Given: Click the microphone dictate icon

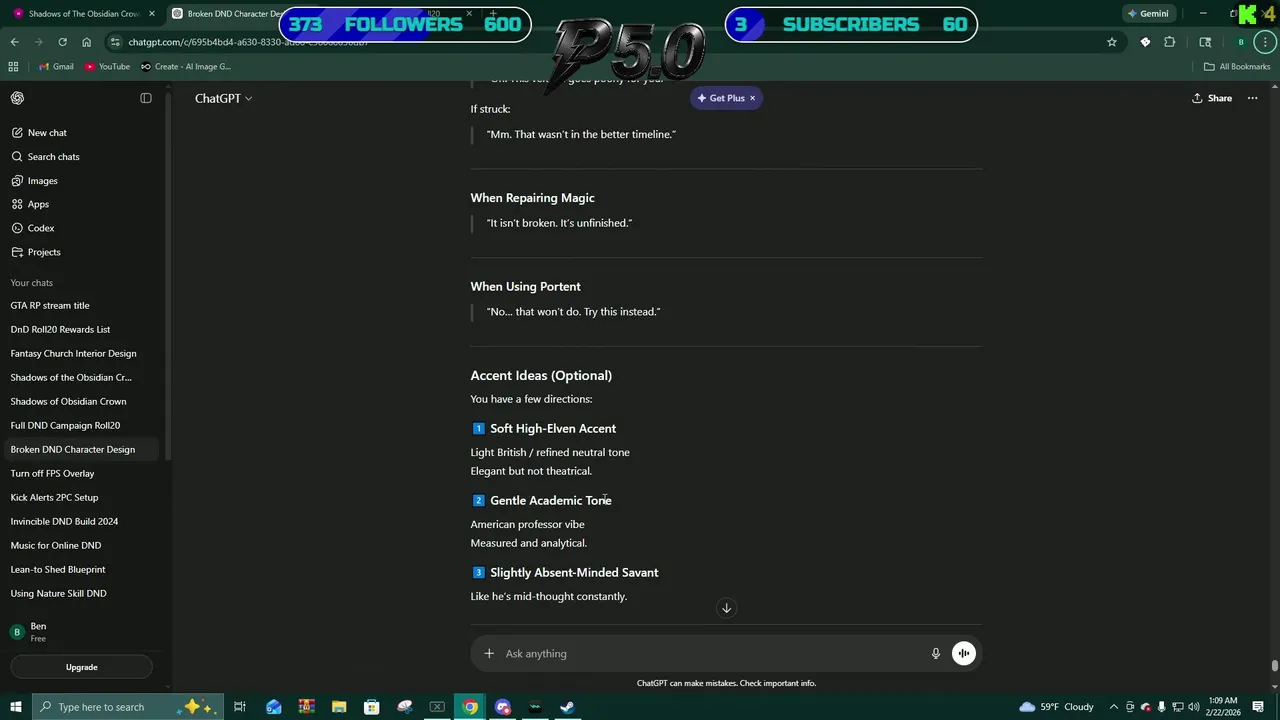Looking at the screenshot, I should click(936, 653).
